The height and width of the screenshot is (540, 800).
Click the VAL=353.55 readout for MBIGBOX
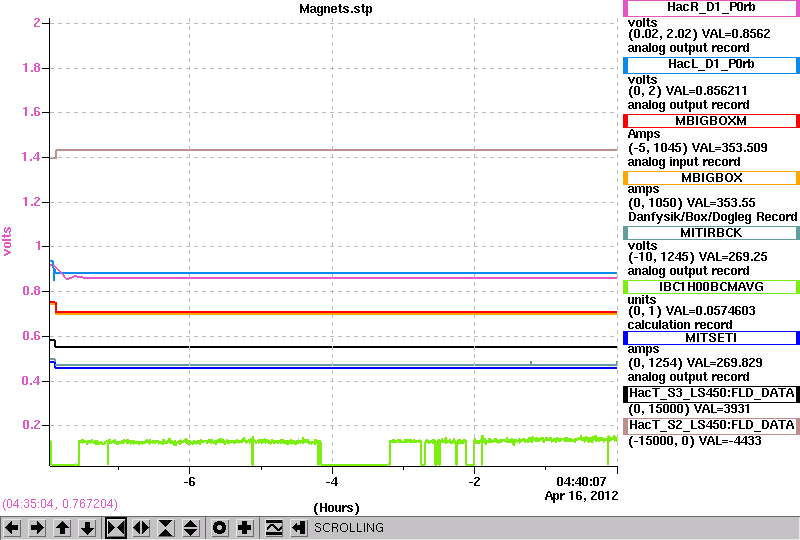(721, 203)
